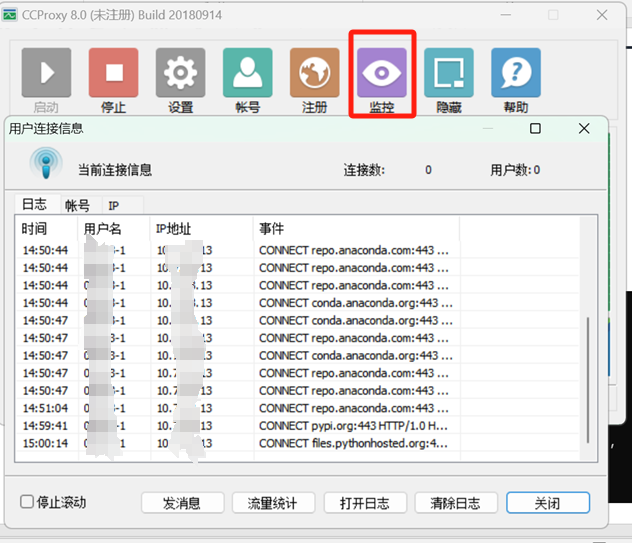Select the log row at 14:51:04
Viewport: 632px width, 543px height.
coord(297,408)
